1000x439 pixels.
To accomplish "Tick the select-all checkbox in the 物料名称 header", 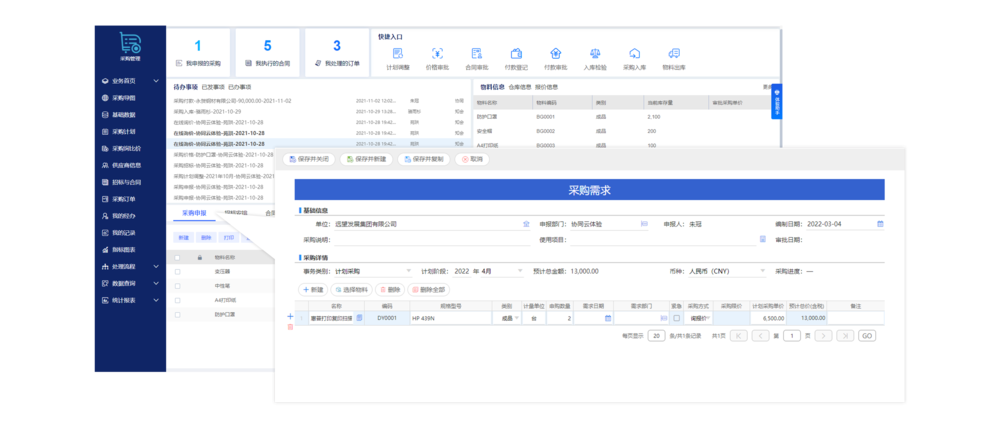I will coord(177,258).
